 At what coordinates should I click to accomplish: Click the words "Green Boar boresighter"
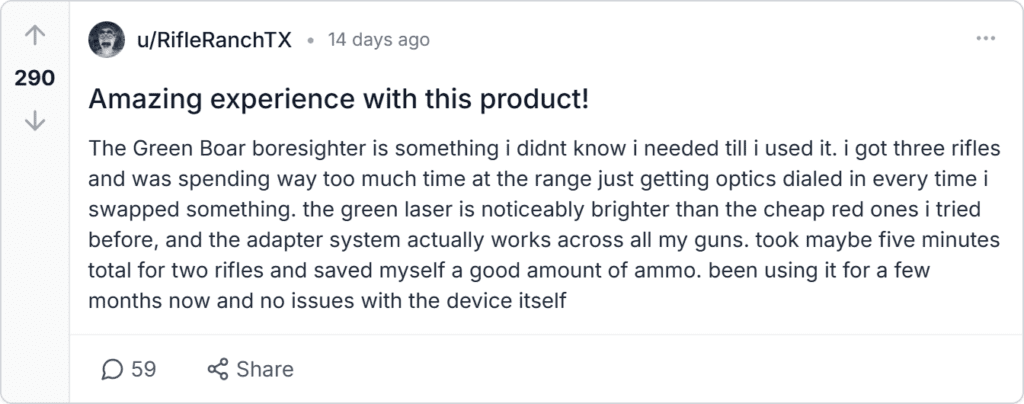(x=228, y=149)
